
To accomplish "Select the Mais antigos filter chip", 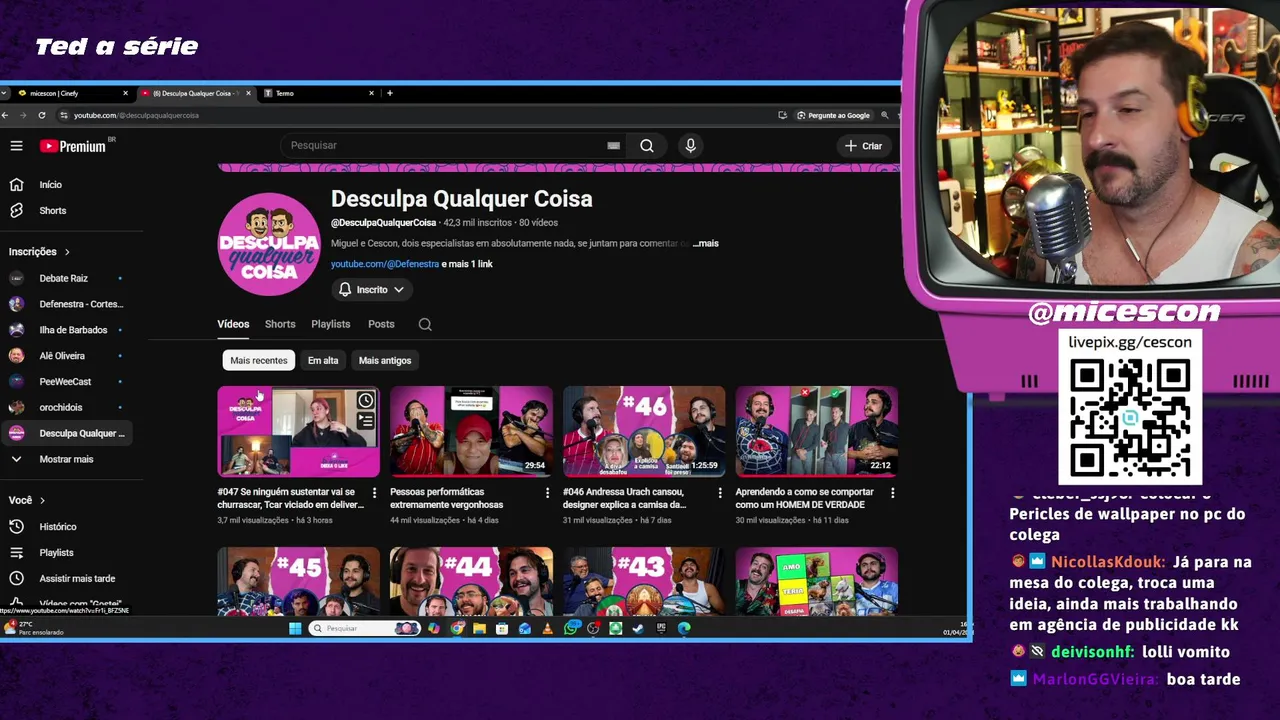I will pos(385,360).
